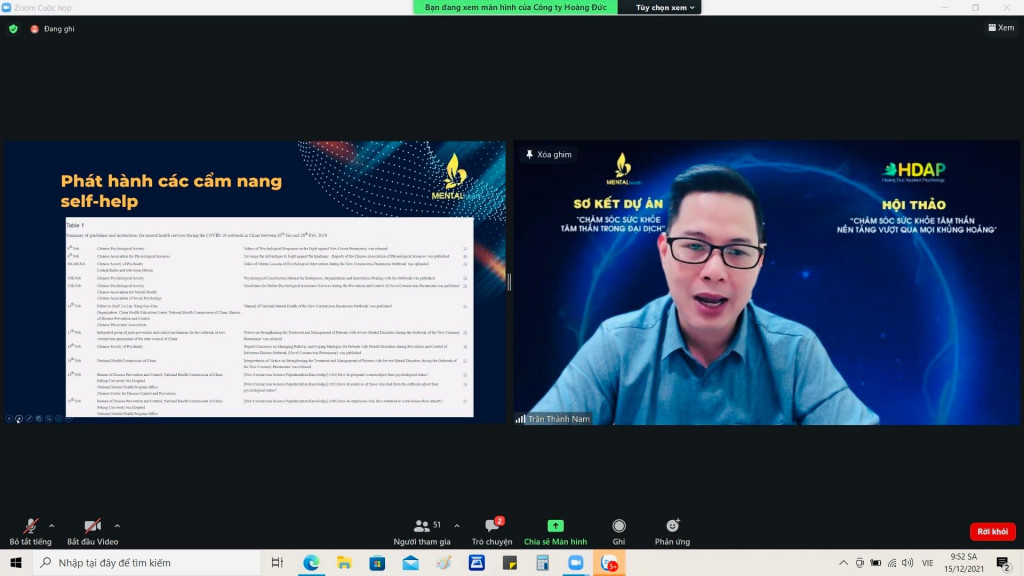Click Xóa ghim to unpin video

[x=548, y=155]
